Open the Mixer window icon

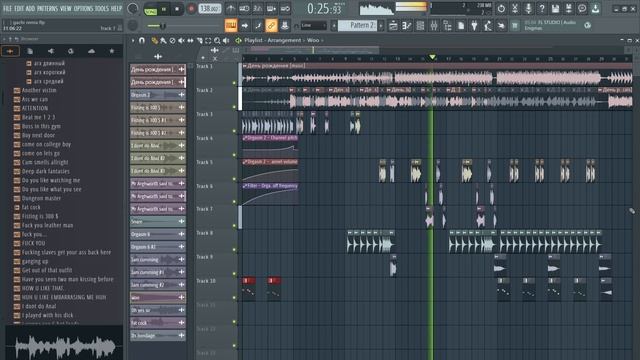(x=433, y=26)
